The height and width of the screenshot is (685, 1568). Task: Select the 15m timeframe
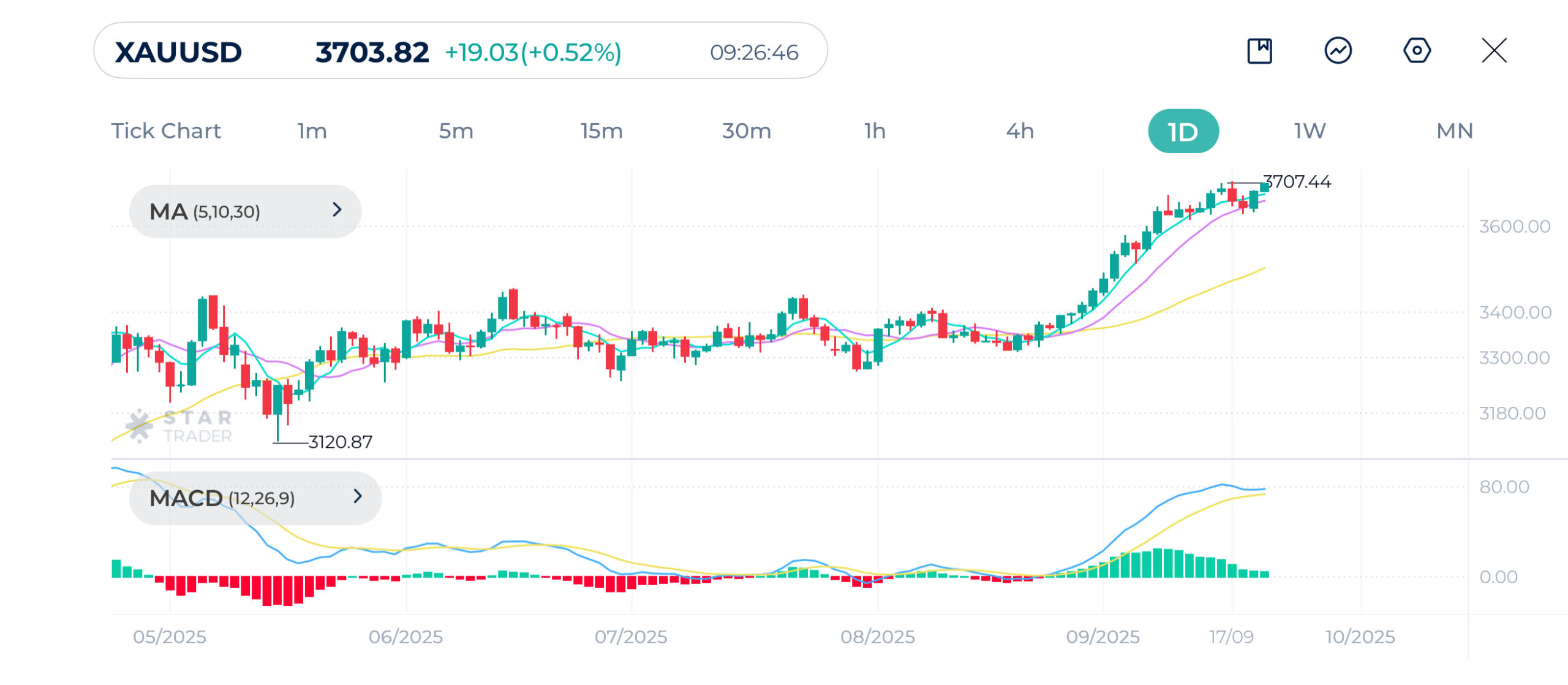[601, 131]
